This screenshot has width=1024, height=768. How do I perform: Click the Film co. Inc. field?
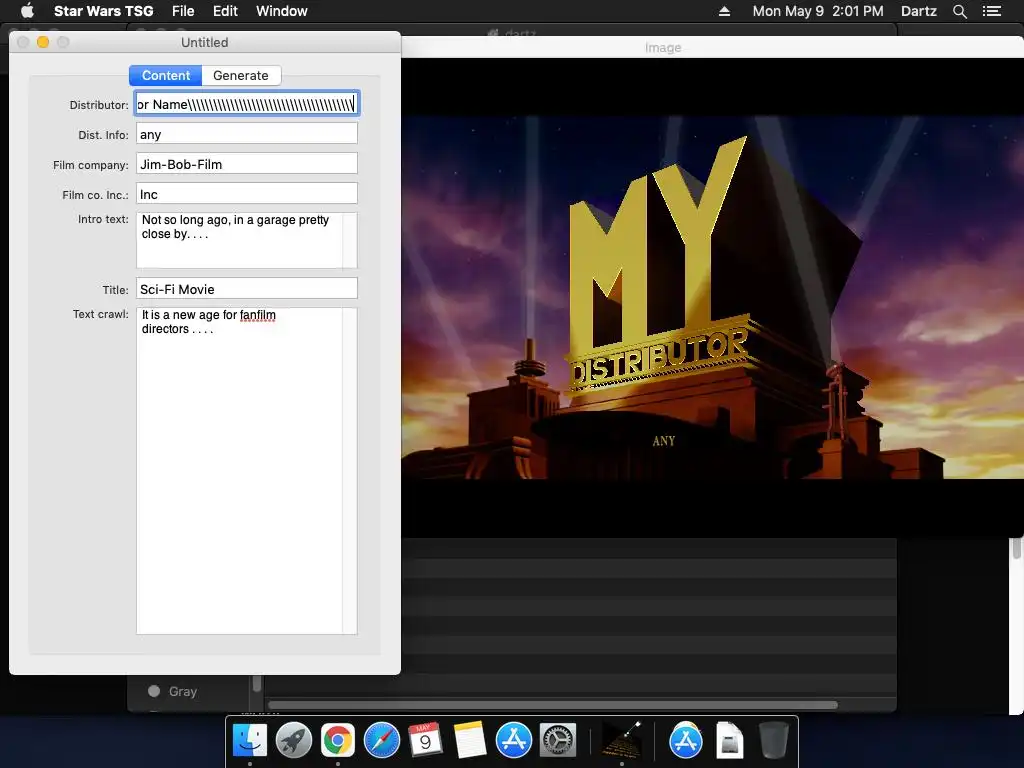point(247,194)
